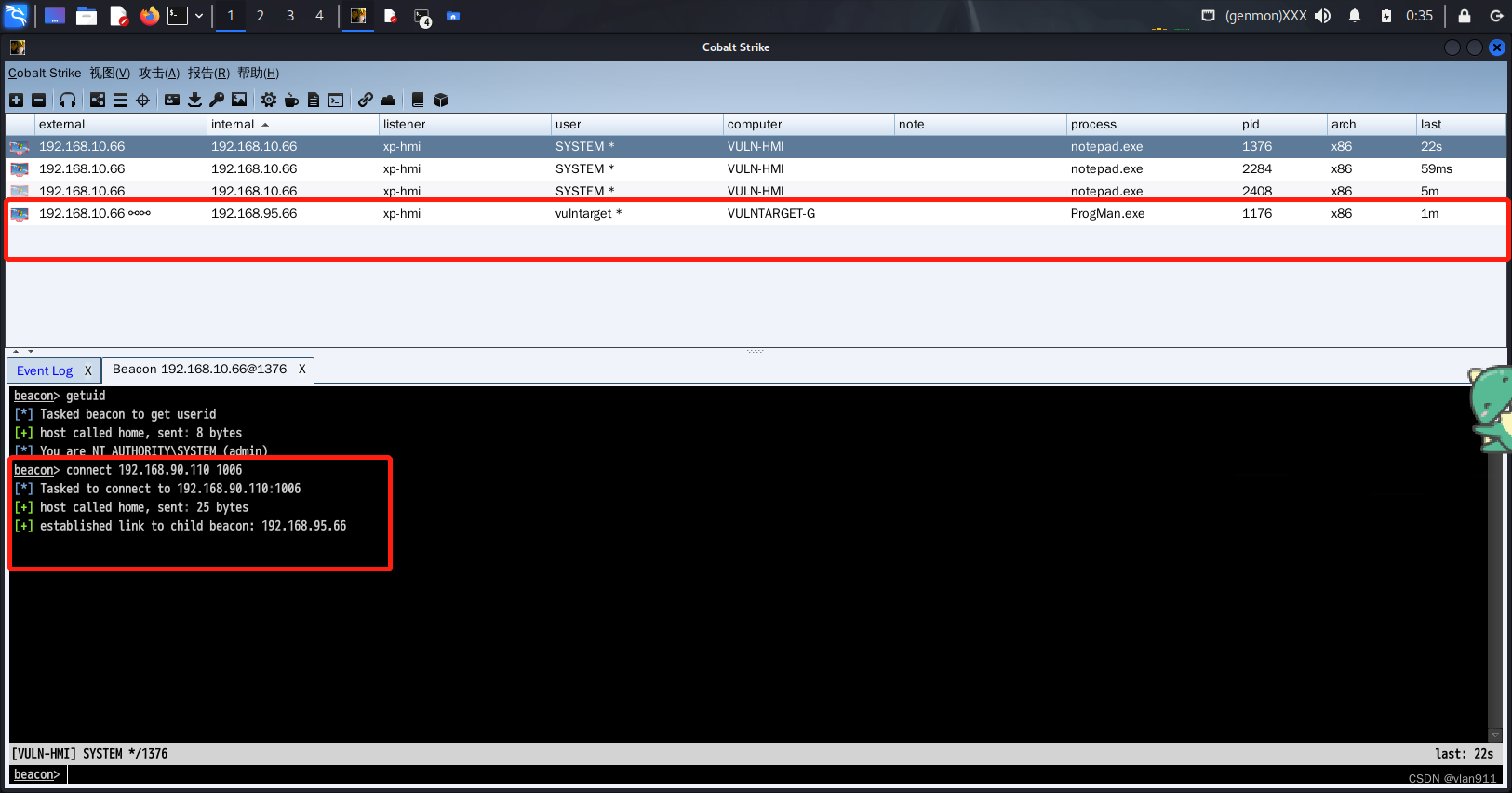
Task: Launch terminal emulator in top panel
Action: 178,16
